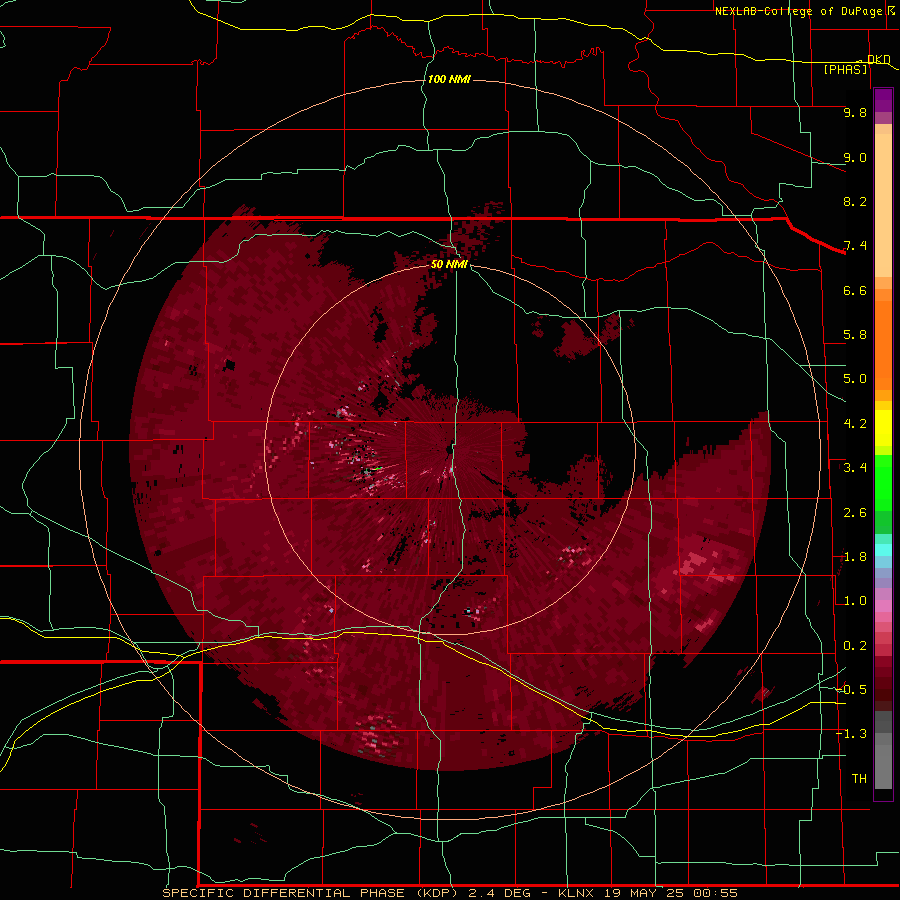Click the 1.0 value on the scale
900x900 pixels.
[855, 601]
